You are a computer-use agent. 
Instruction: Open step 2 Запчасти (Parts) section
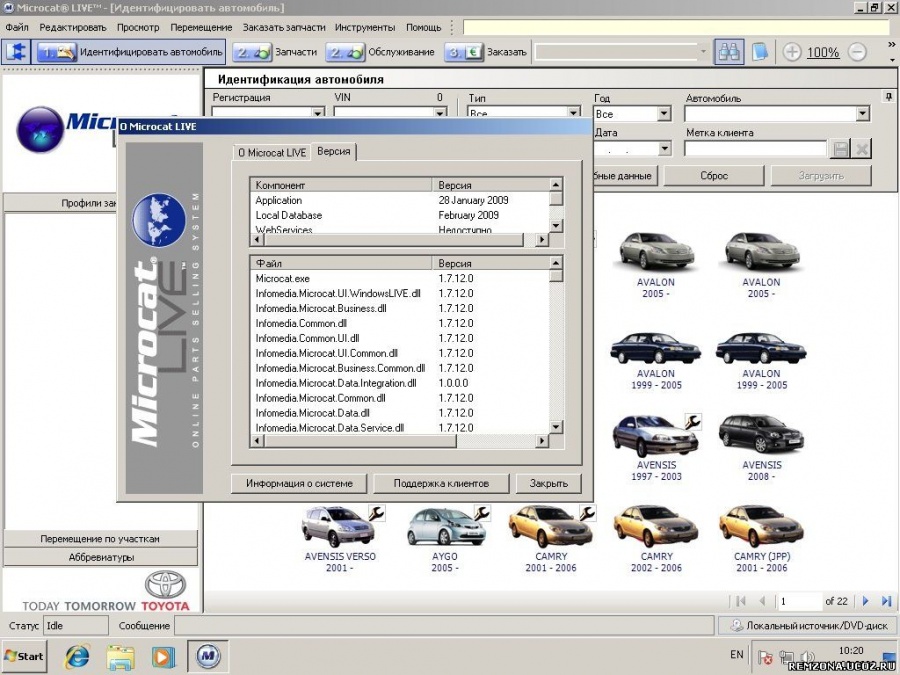277,52
